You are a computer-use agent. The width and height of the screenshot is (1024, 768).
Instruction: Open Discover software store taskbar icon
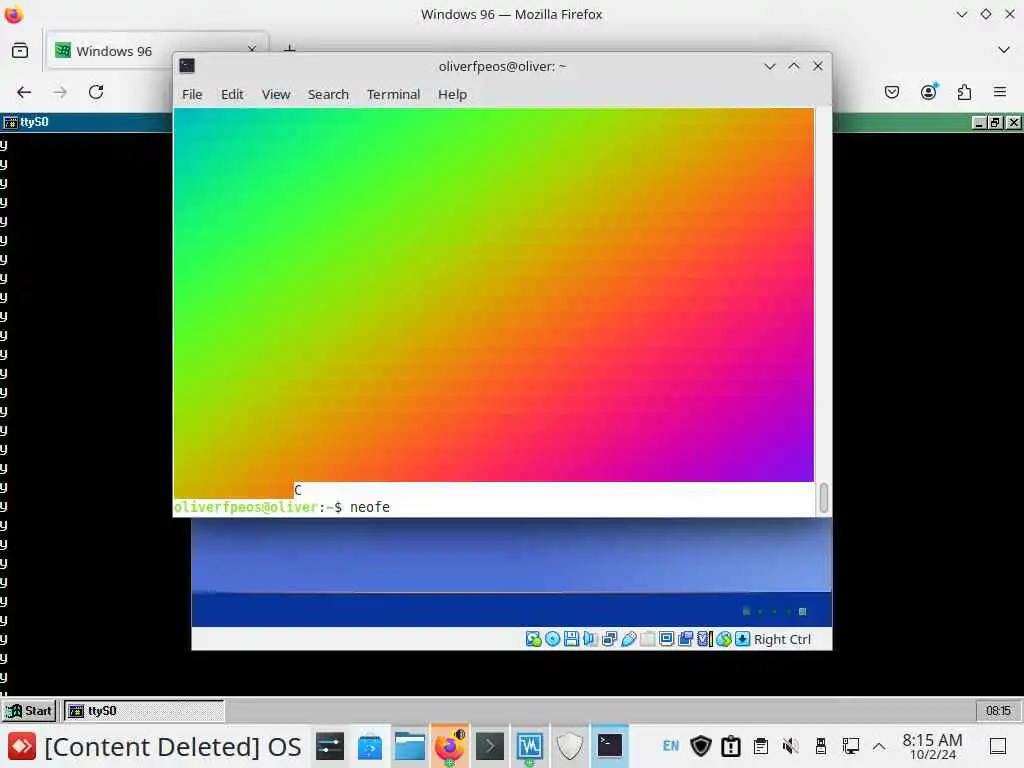point(370,746)
